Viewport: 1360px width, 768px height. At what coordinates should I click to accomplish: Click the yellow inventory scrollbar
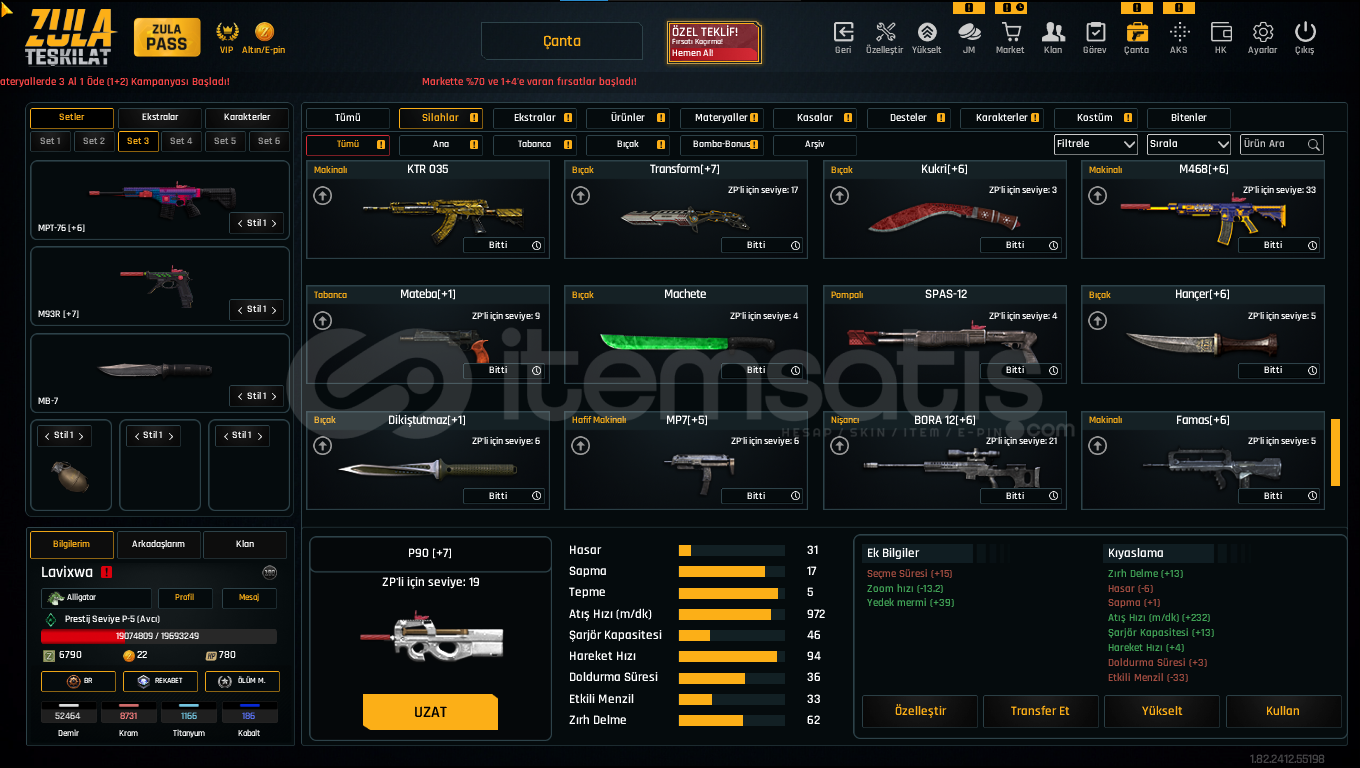click(x=1335, y=452)
